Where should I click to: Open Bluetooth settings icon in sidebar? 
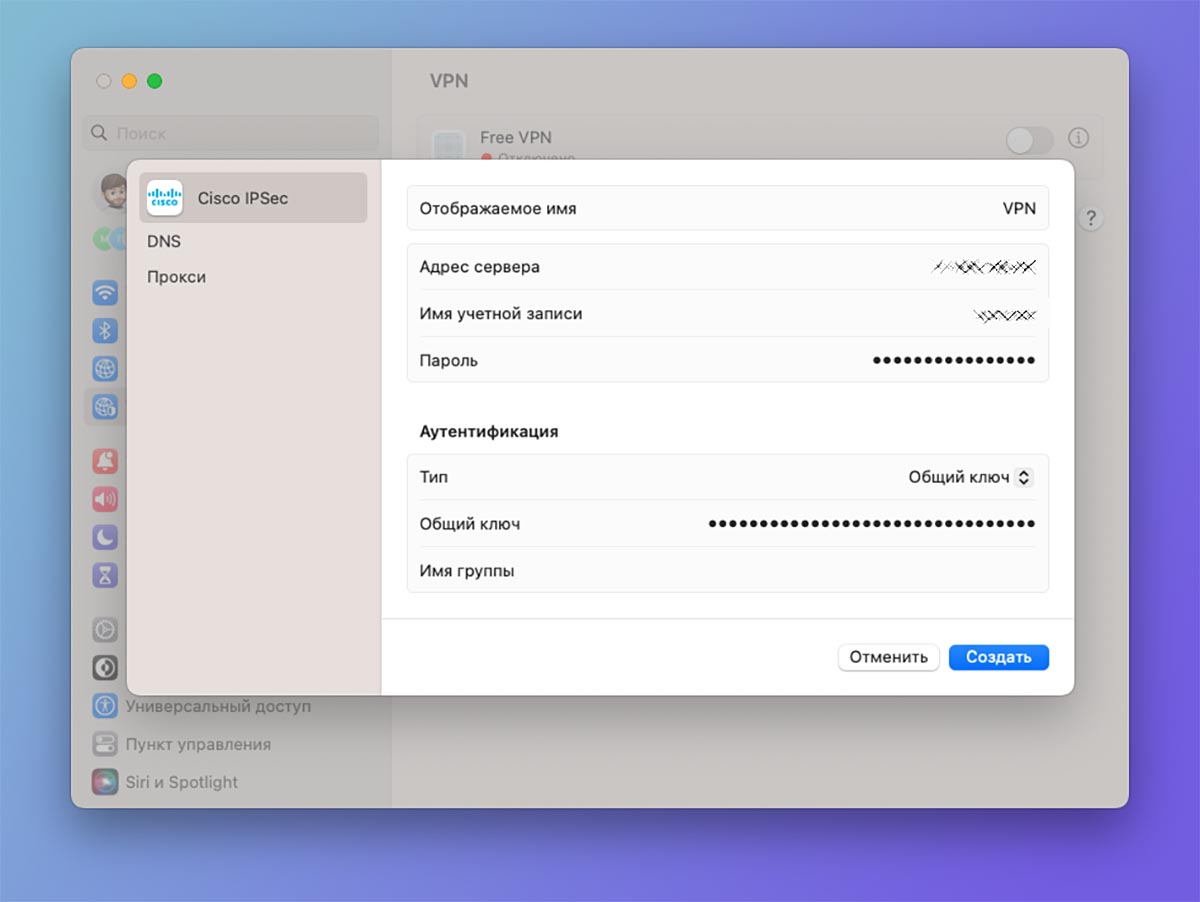coord(105,330)
